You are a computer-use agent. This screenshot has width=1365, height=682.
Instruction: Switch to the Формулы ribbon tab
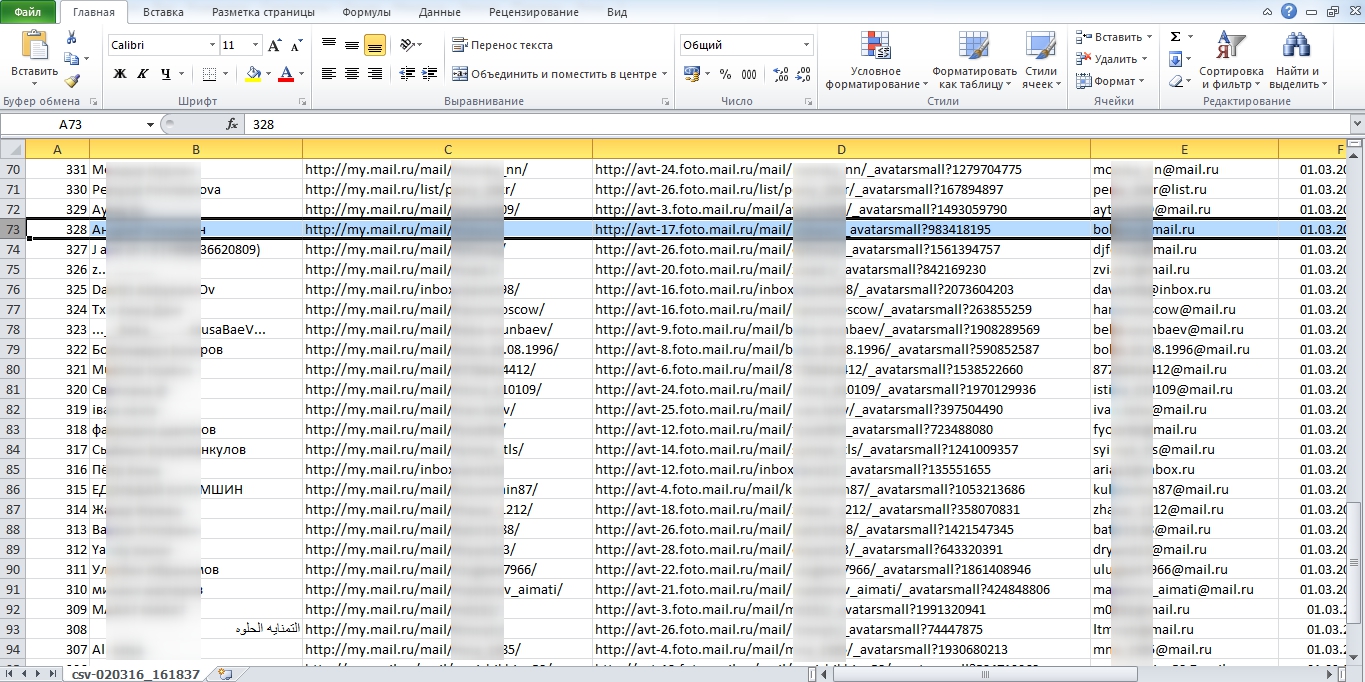coord(366,12)
